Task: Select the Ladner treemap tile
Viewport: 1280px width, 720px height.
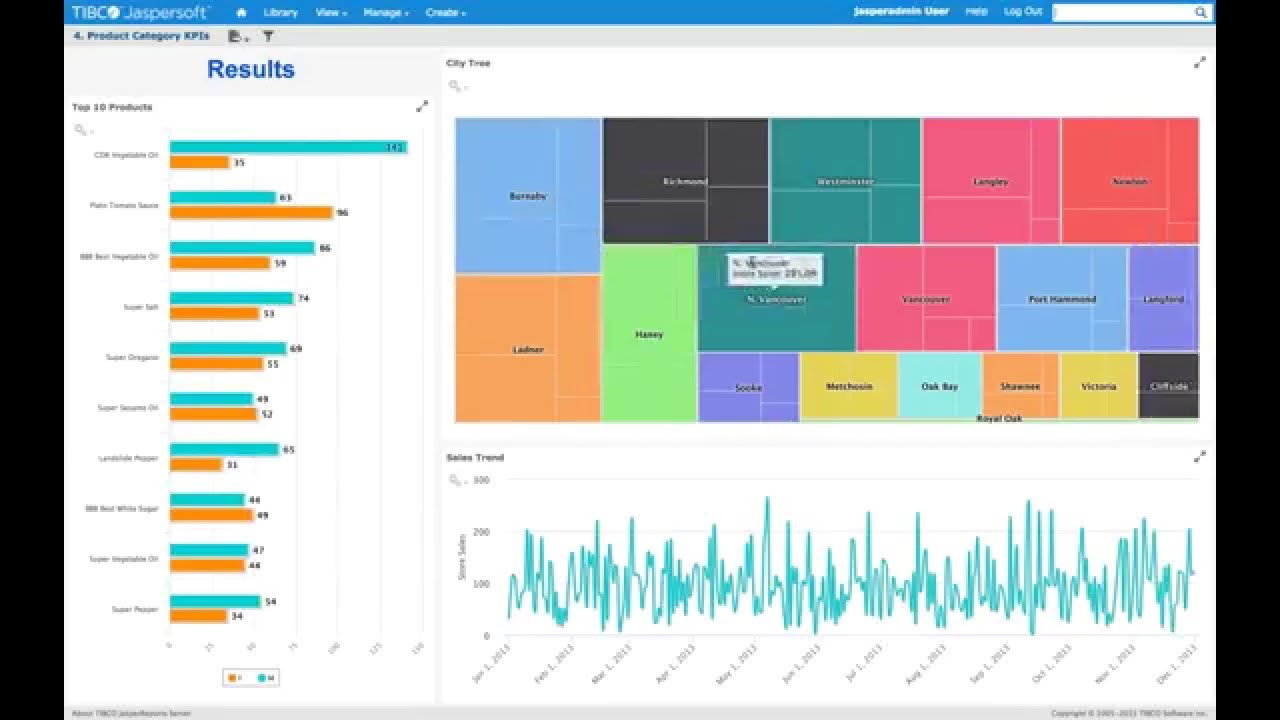Action: pos(528,349)
